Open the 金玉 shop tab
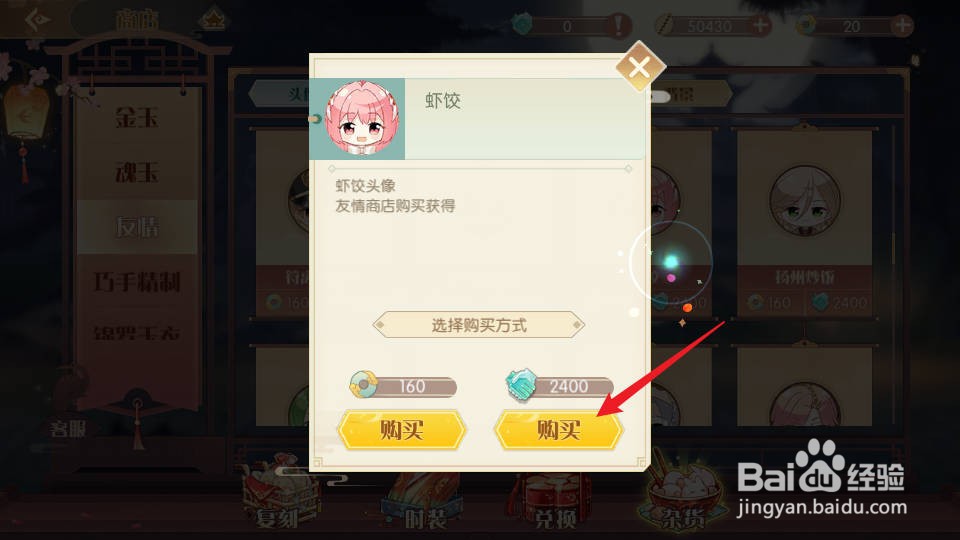 coord(137,117)
